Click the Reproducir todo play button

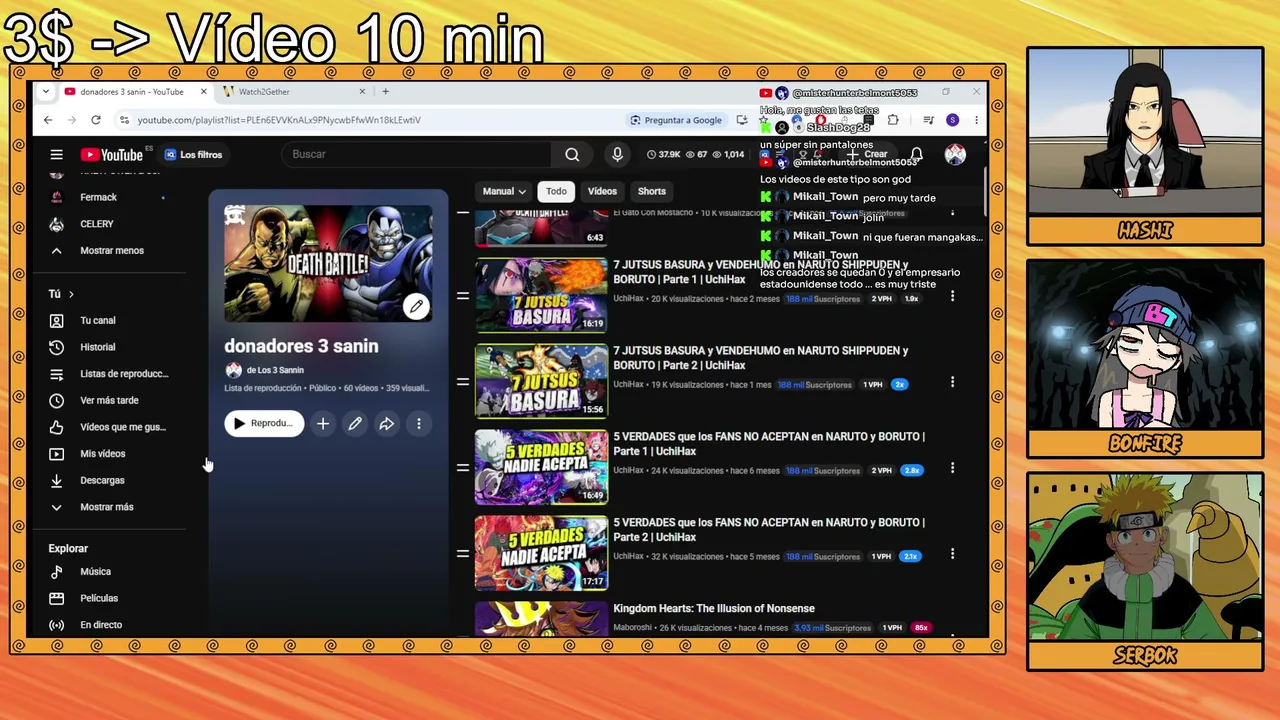264,424
